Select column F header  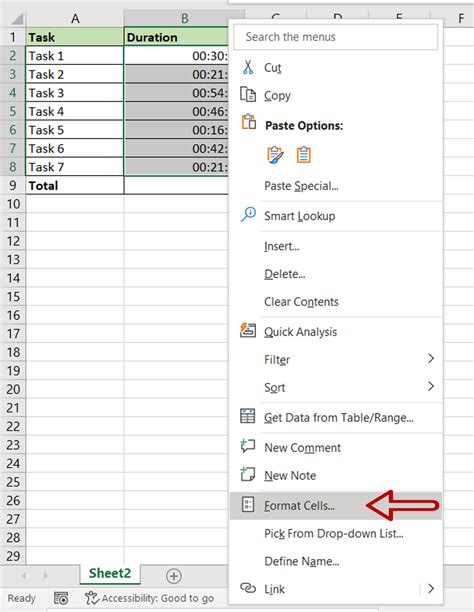coord(461,18)
